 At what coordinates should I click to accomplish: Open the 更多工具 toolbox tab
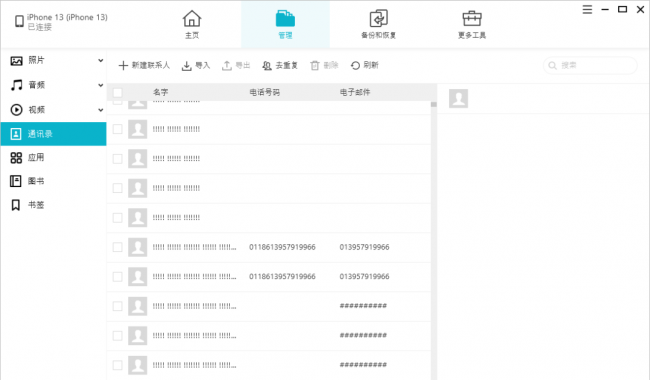pos(472,24)
